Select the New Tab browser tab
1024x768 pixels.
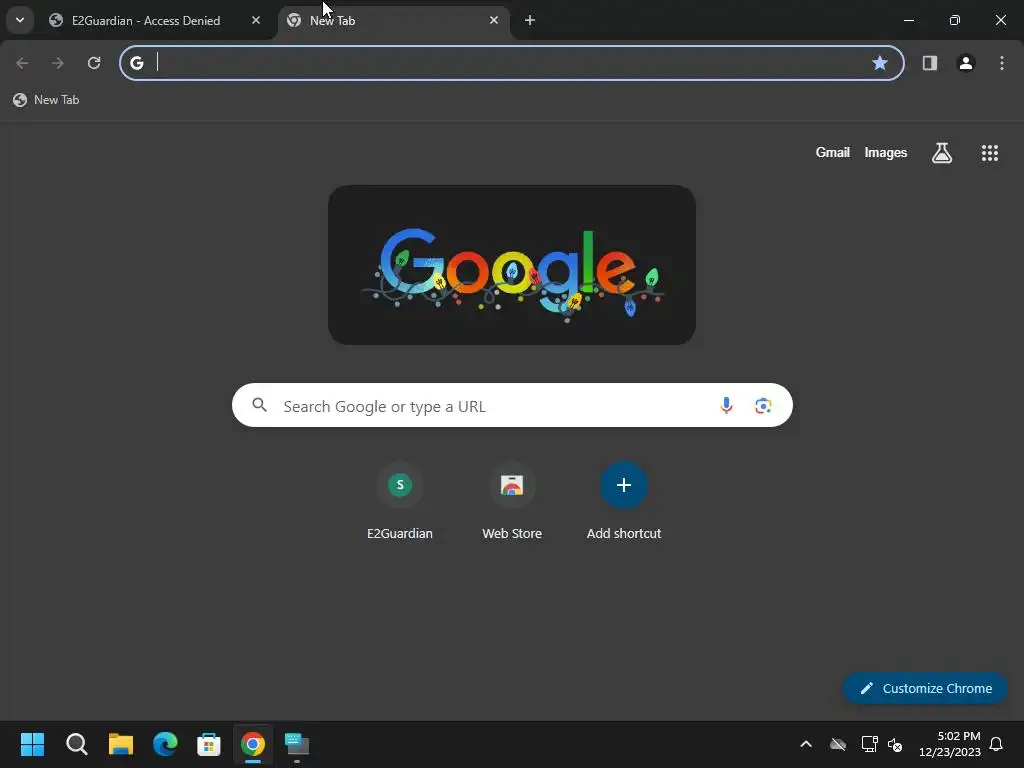(x=393, y=20)
